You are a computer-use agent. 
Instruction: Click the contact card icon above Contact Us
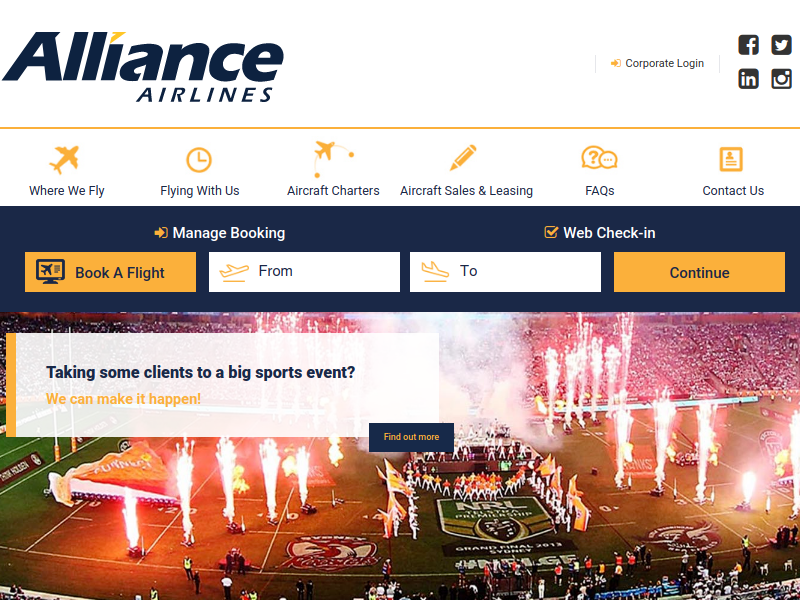(731, 159)
